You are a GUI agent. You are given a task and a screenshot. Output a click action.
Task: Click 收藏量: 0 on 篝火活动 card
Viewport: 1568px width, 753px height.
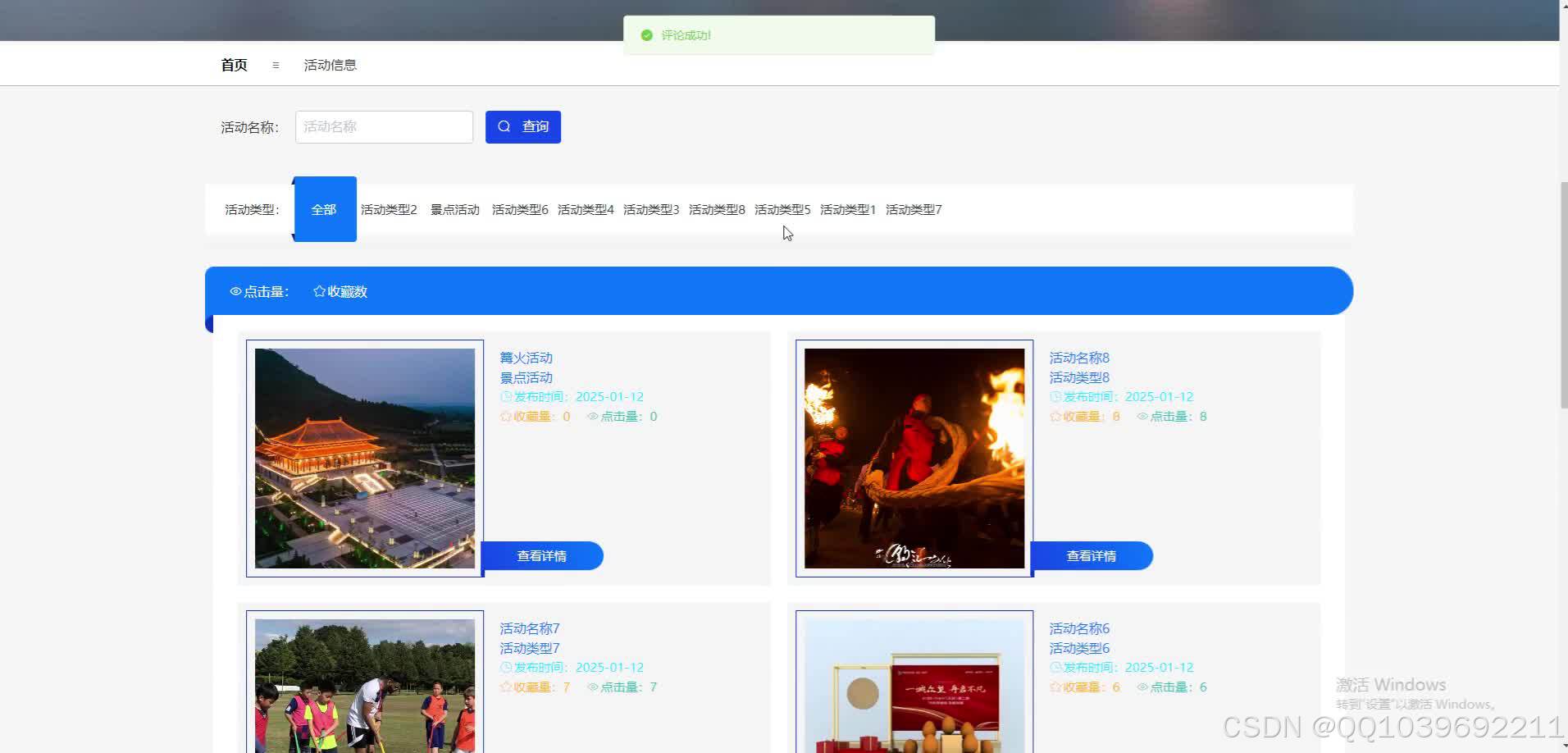[x=536, y=417]
